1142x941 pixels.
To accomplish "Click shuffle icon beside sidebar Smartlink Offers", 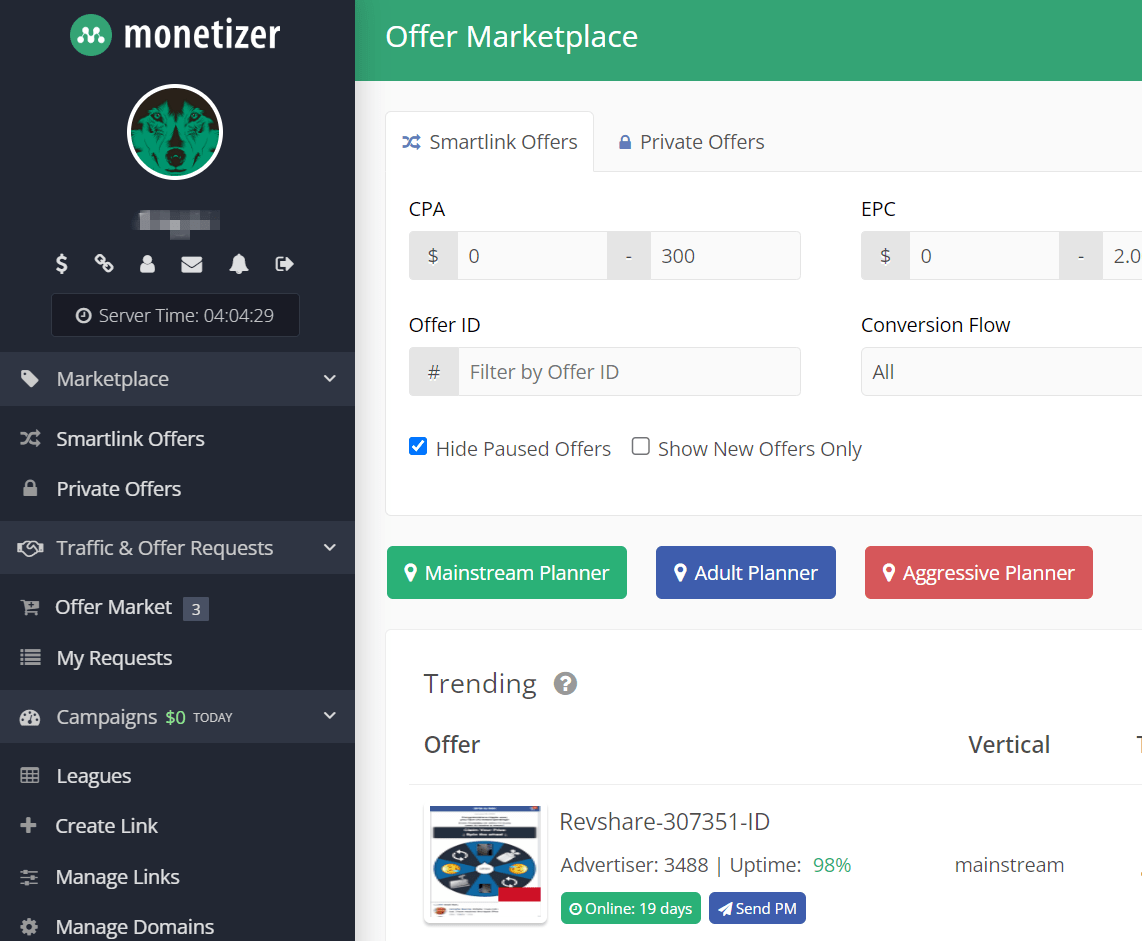I will click(30, 438).
